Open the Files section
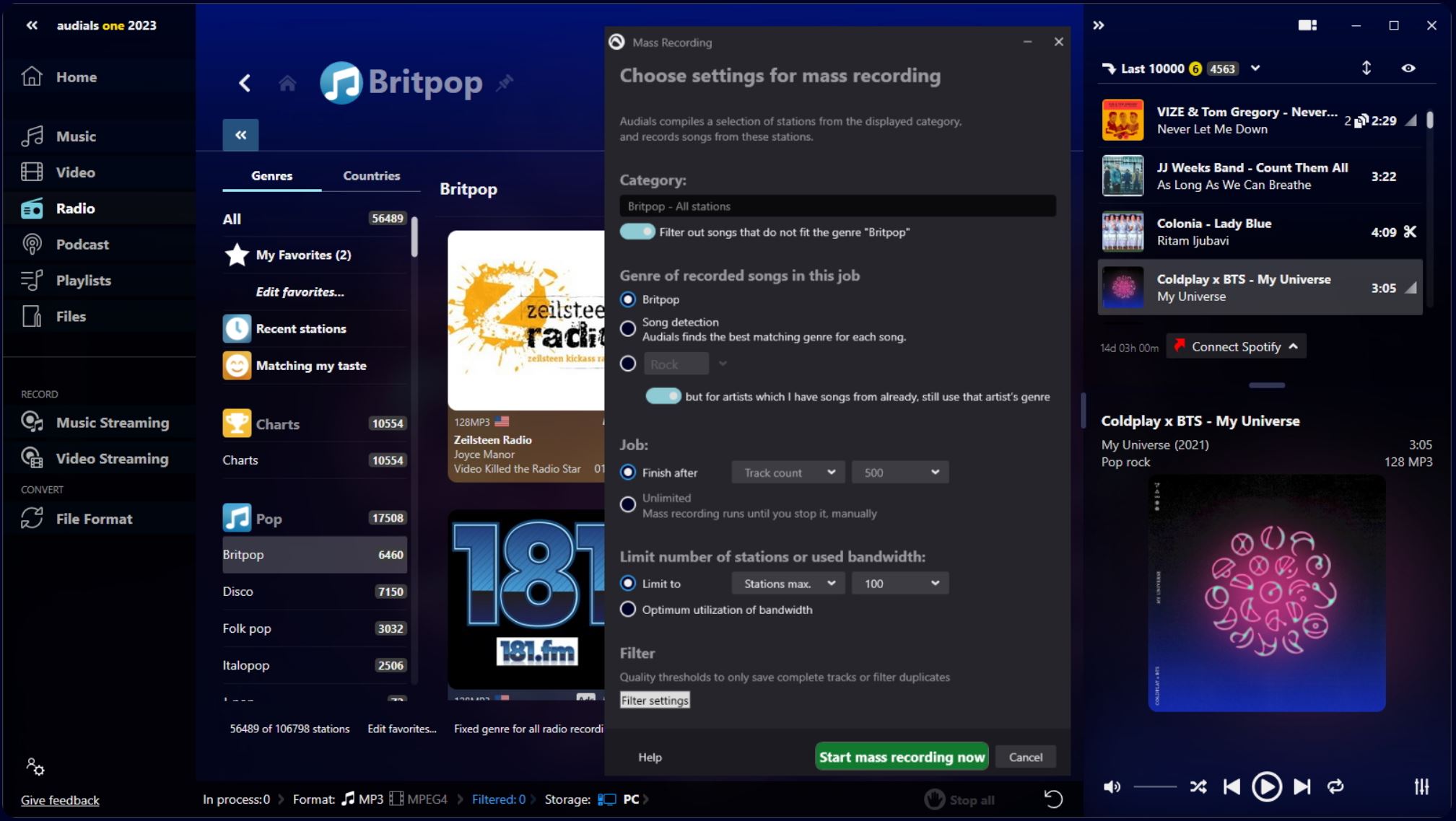 71,317
